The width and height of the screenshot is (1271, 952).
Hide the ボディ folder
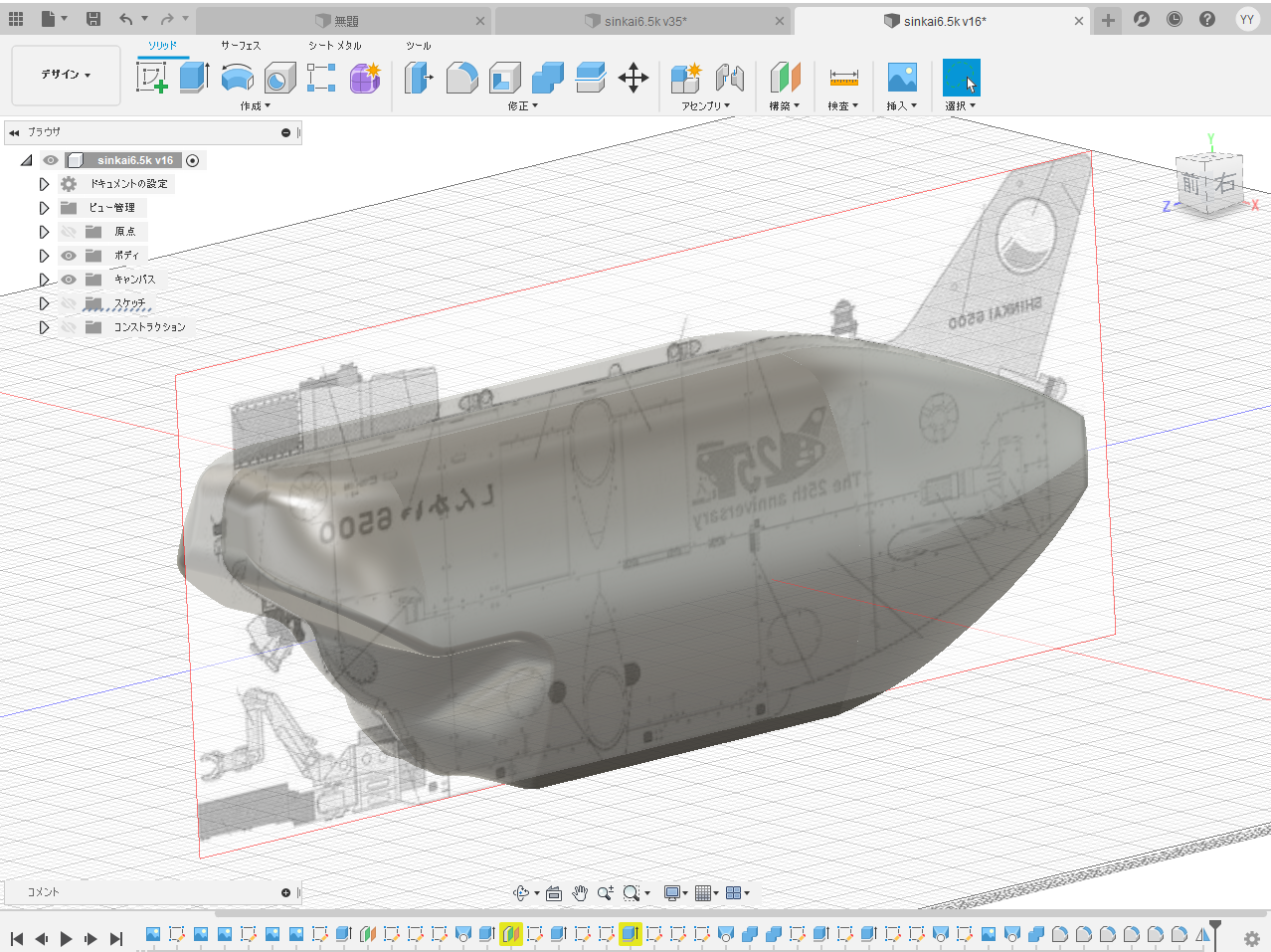coord(69,256)
